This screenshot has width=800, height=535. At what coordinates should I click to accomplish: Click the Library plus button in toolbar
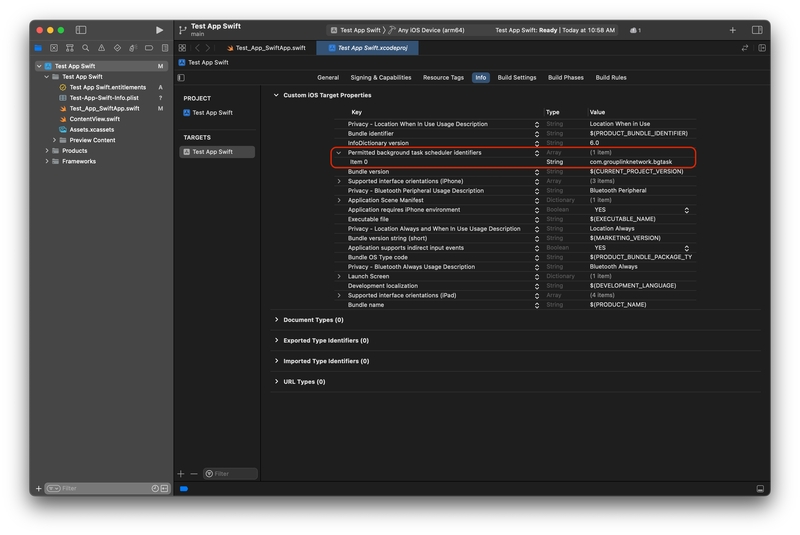point(732,30)
